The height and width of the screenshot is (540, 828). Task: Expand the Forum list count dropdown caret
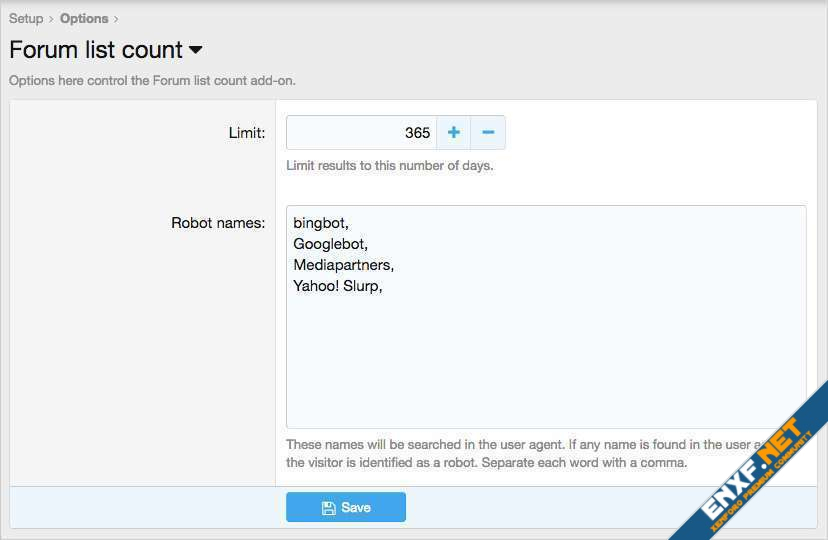click(195, 50)
